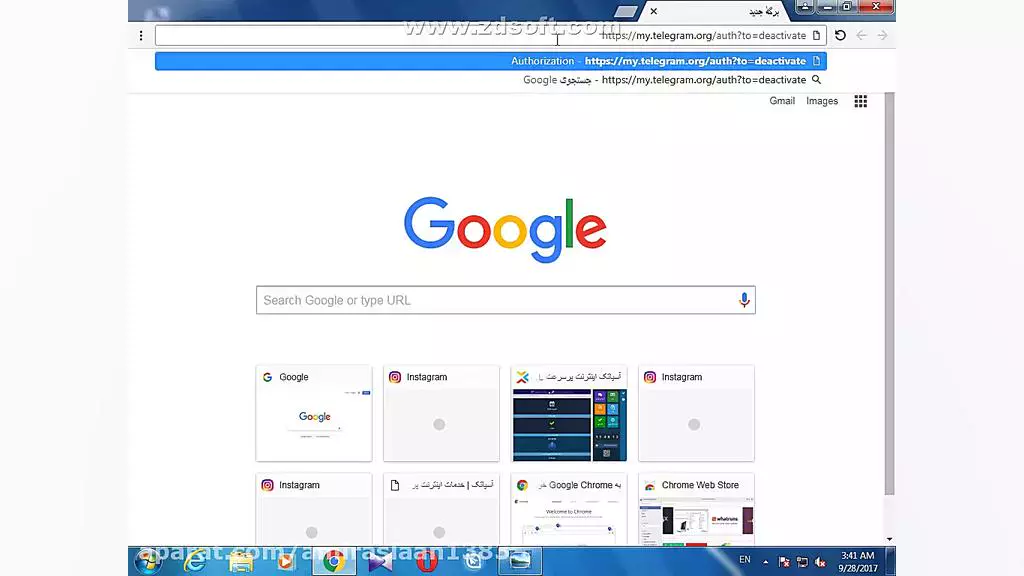1024x576 pixels.
Task: Close the current browser tab
Action: pyautogui.click(x=654, y=11)
